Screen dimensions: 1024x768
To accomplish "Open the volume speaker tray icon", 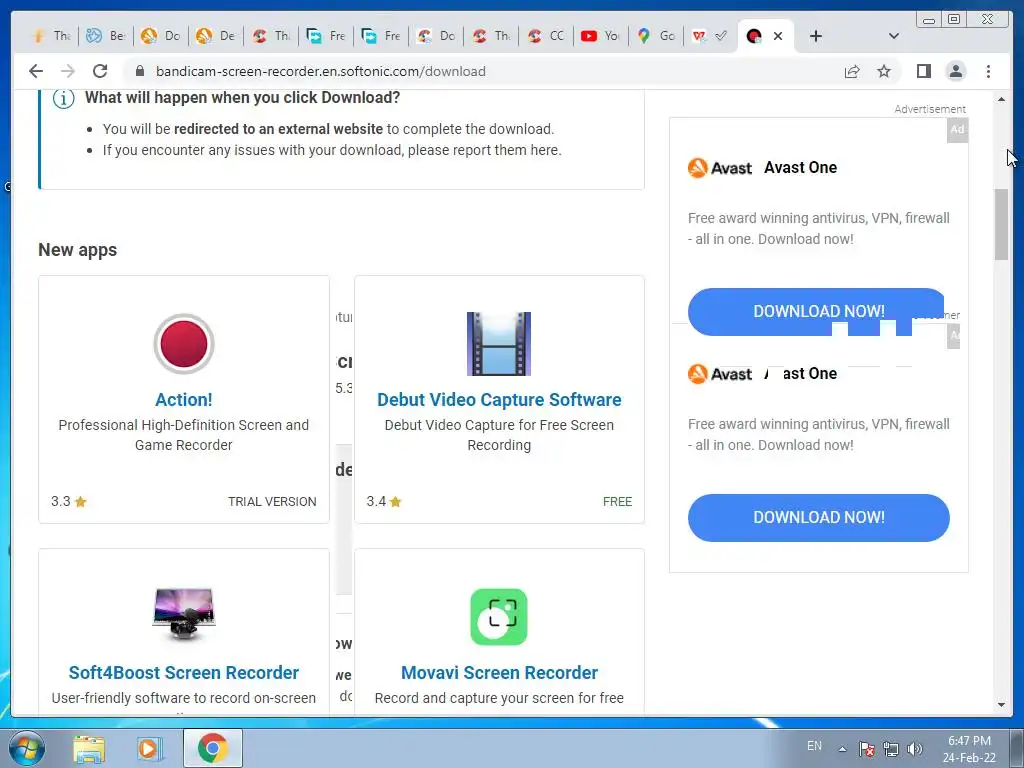I will (x=915, y=749).
